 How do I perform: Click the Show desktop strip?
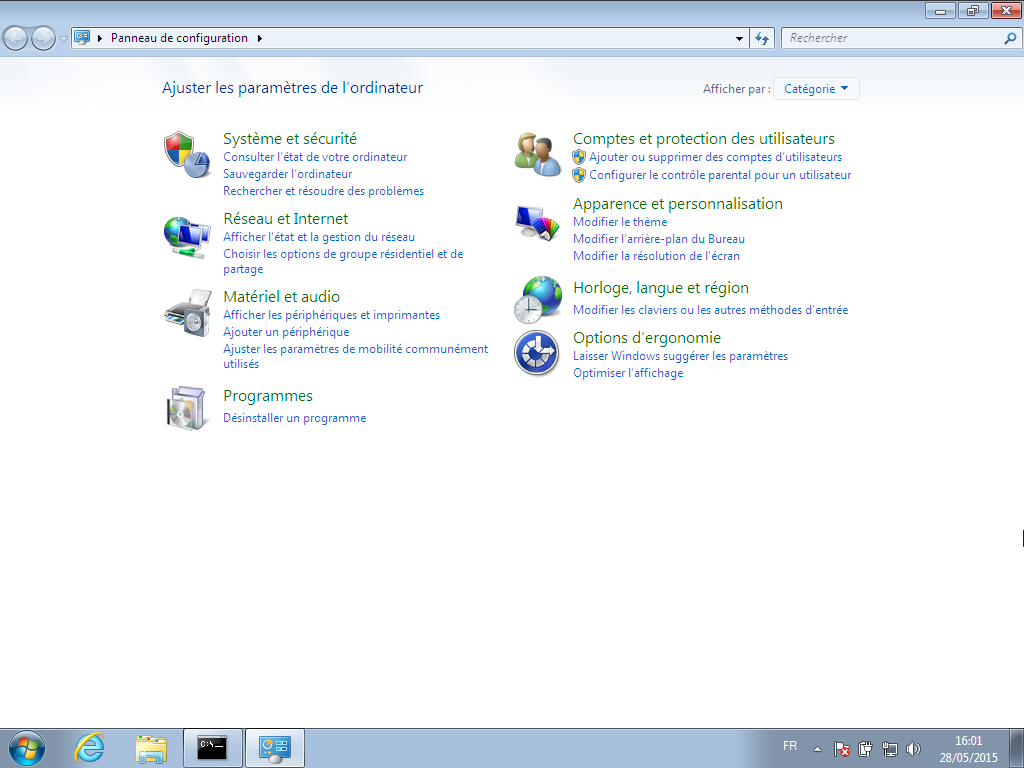click(x=1017, y=748)
